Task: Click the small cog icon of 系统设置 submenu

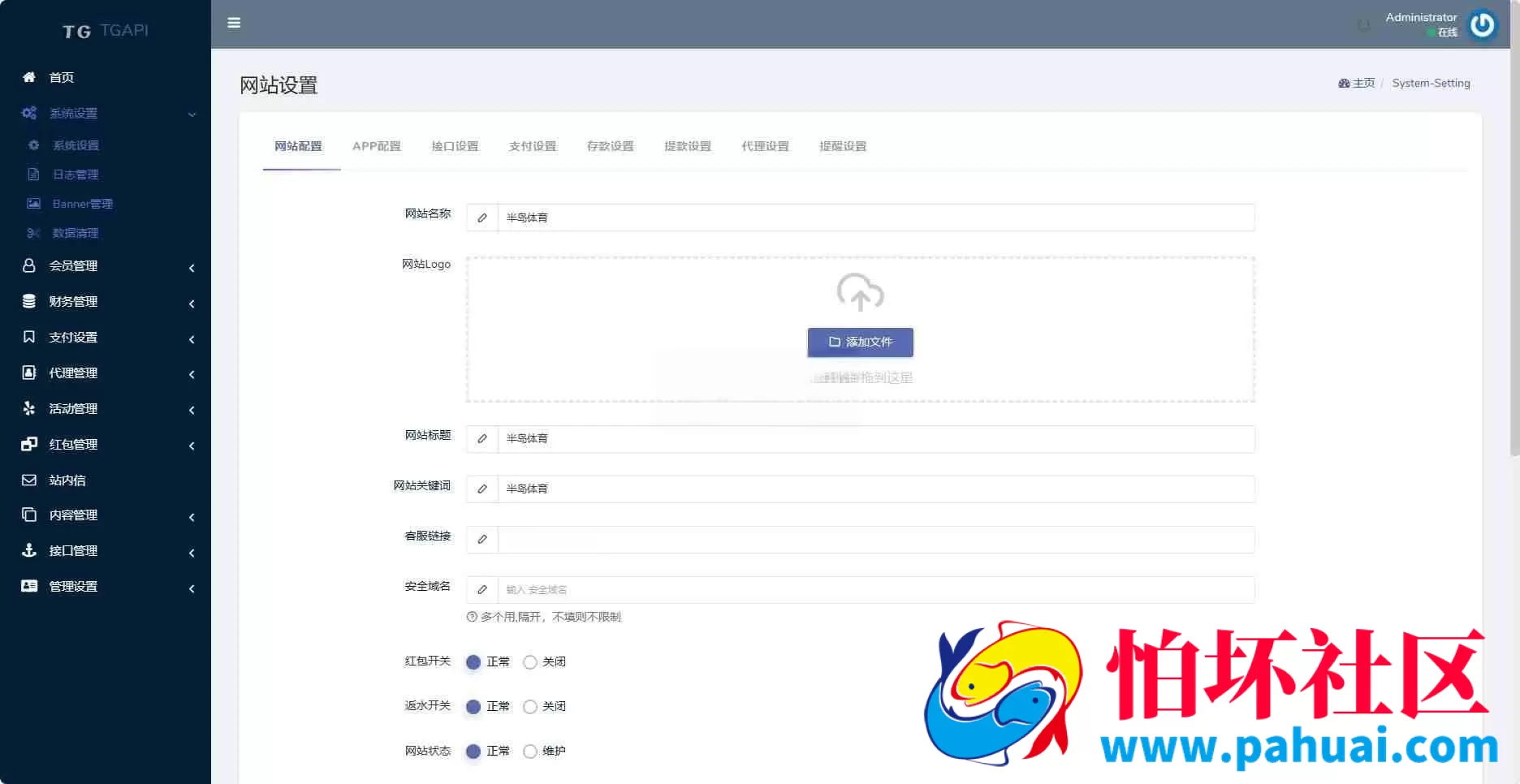Action: point(34,145)
